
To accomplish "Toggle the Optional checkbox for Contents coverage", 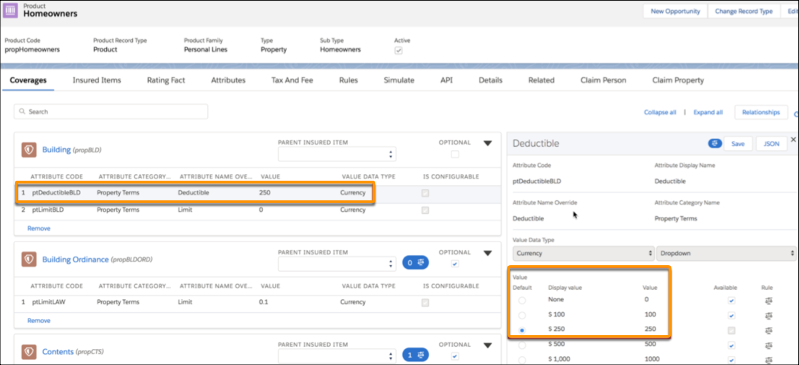I will pyautogui.click(x=455, y=356).
